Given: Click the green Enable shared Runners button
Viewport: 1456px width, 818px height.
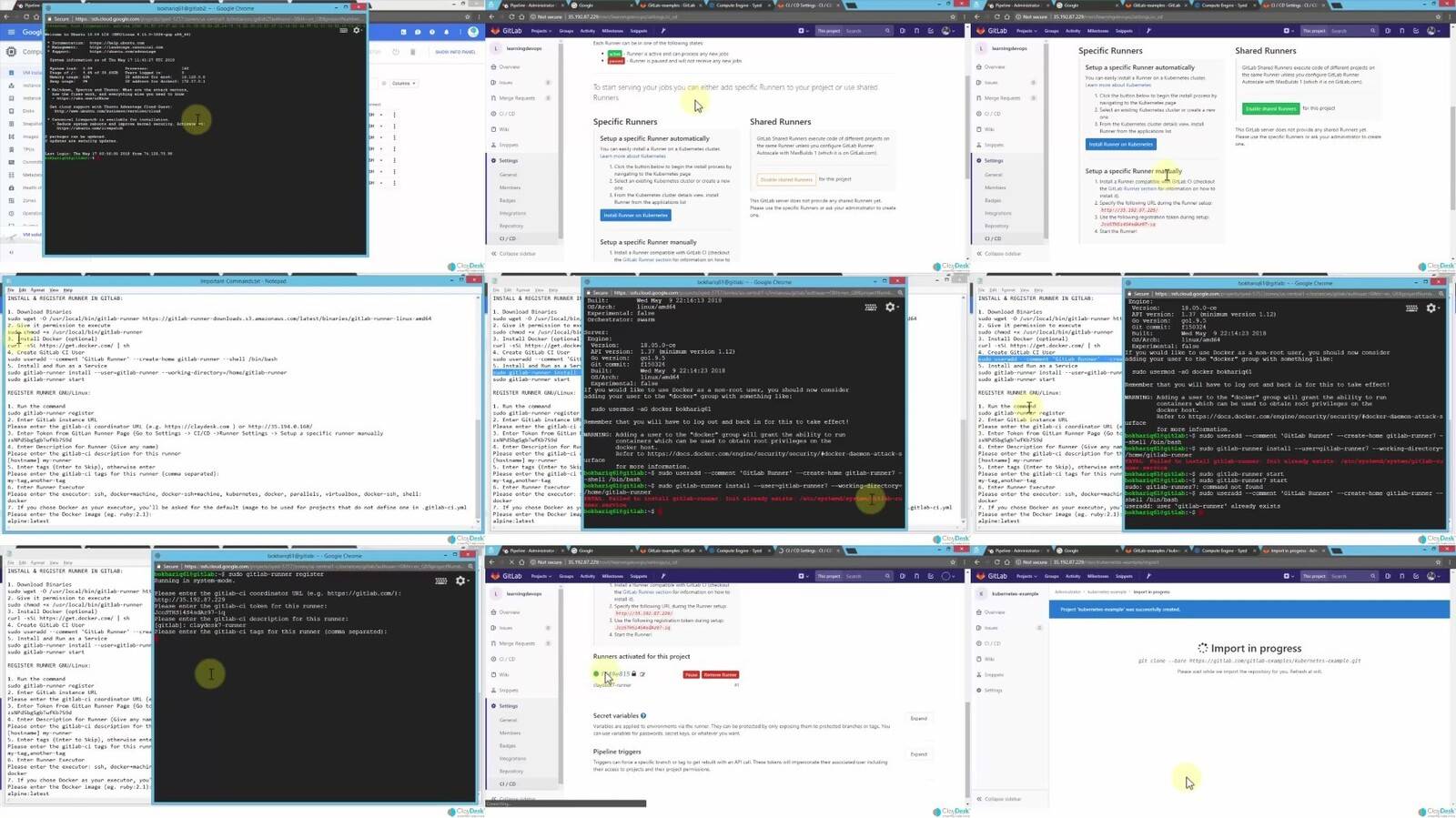Looking at the screenshot, I should pyautogui.click(x=1271, y=108).
